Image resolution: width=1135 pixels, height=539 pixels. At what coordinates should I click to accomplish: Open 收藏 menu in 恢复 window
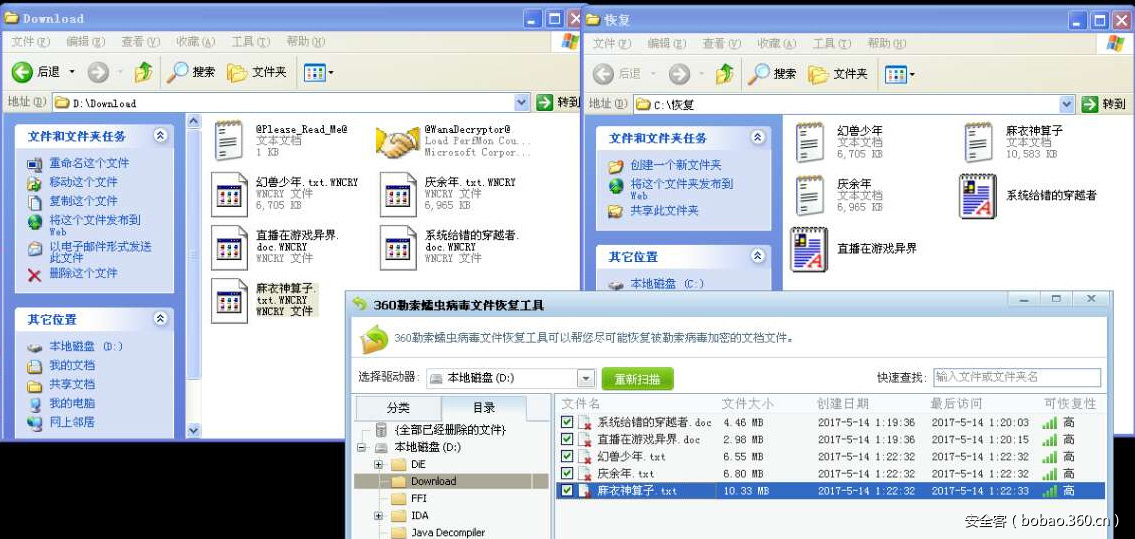777,43
